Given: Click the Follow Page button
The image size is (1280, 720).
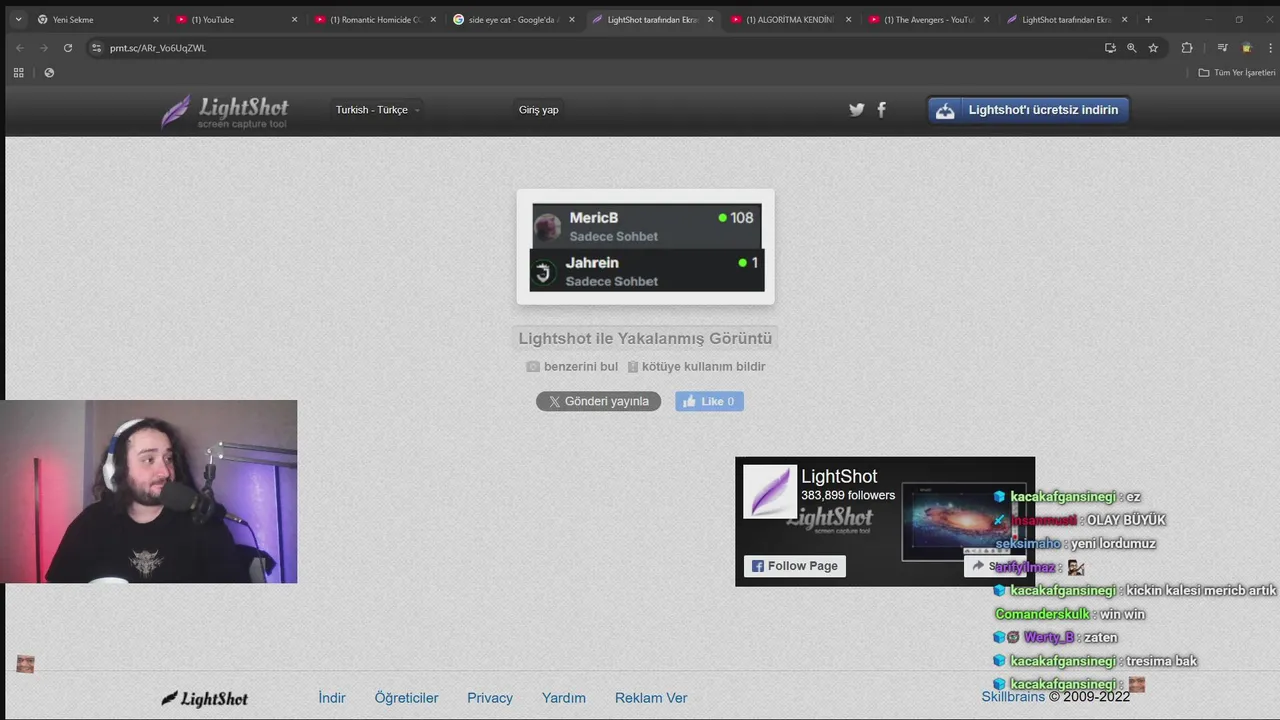Looking at the screenshot, I should click(x=795, y=566).
